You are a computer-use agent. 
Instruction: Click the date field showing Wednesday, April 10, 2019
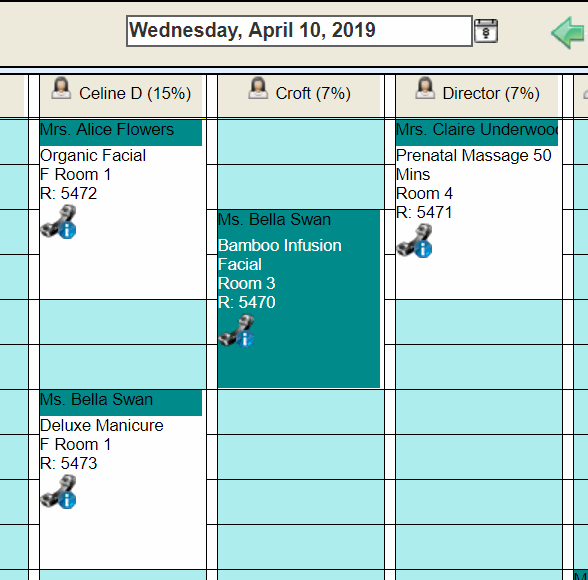point(299,31)
